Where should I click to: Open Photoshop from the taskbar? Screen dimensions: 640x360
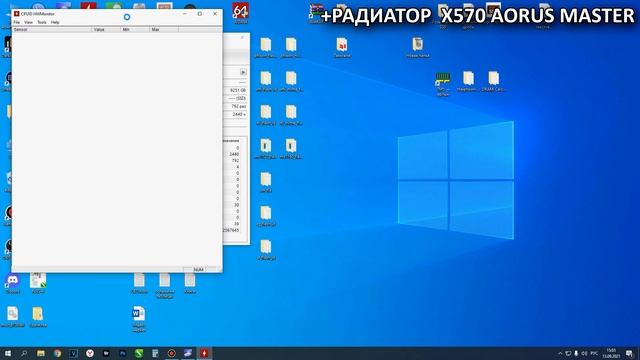tap(122, 353)
